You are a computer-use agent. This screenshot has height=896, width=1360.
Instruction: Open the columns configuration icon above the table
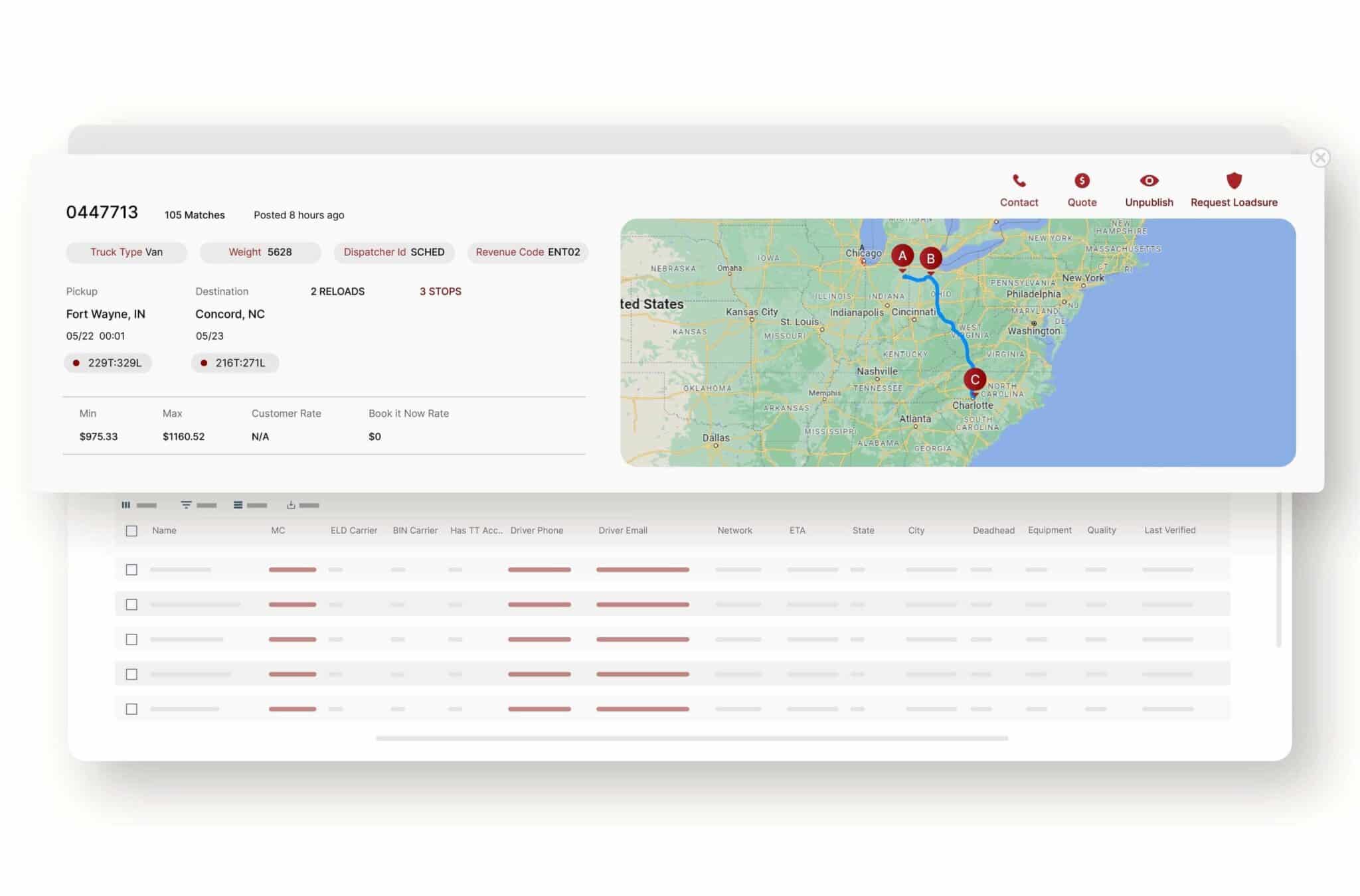click(126, 504)
